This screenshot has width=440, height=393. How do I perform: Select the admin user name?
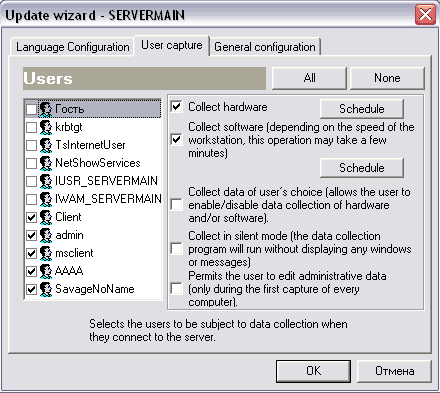[69, 235]
